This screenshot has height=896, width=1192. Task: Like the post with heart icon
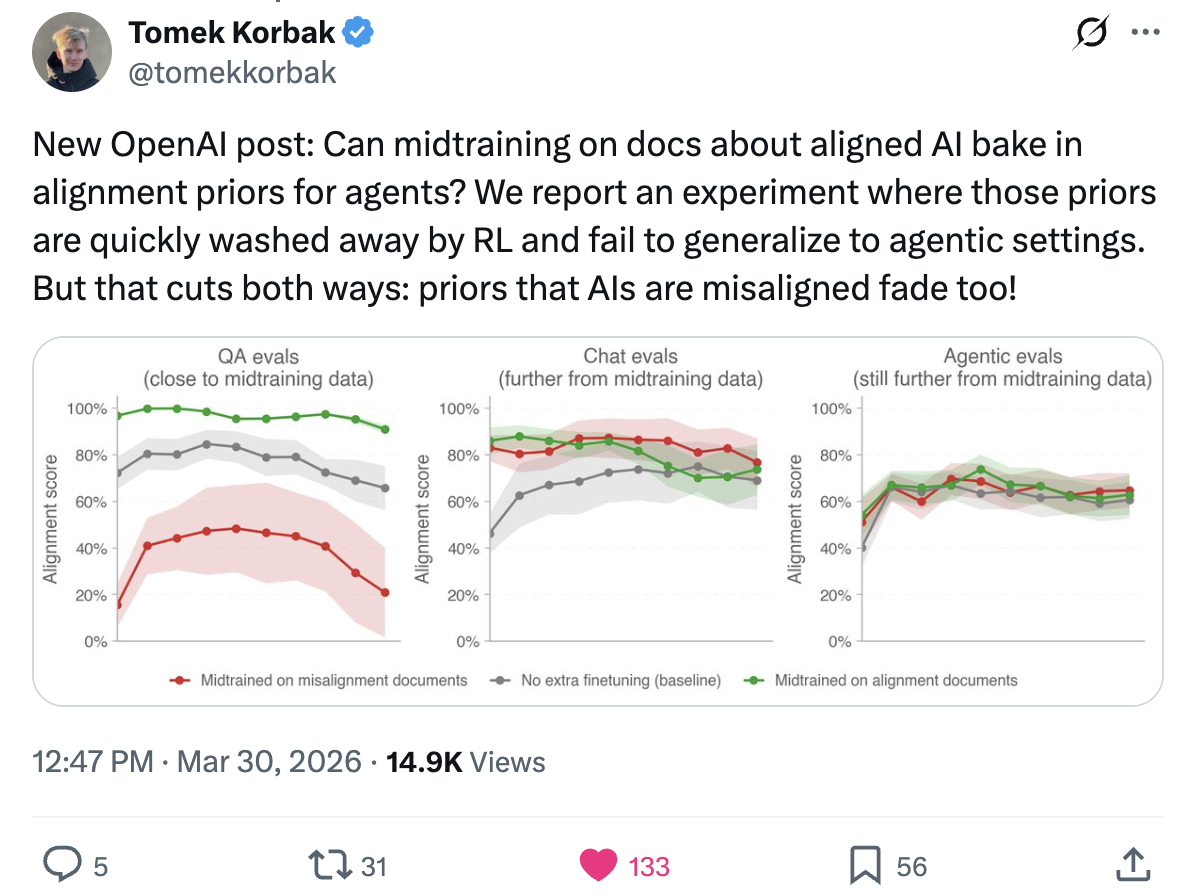[598, 865]
